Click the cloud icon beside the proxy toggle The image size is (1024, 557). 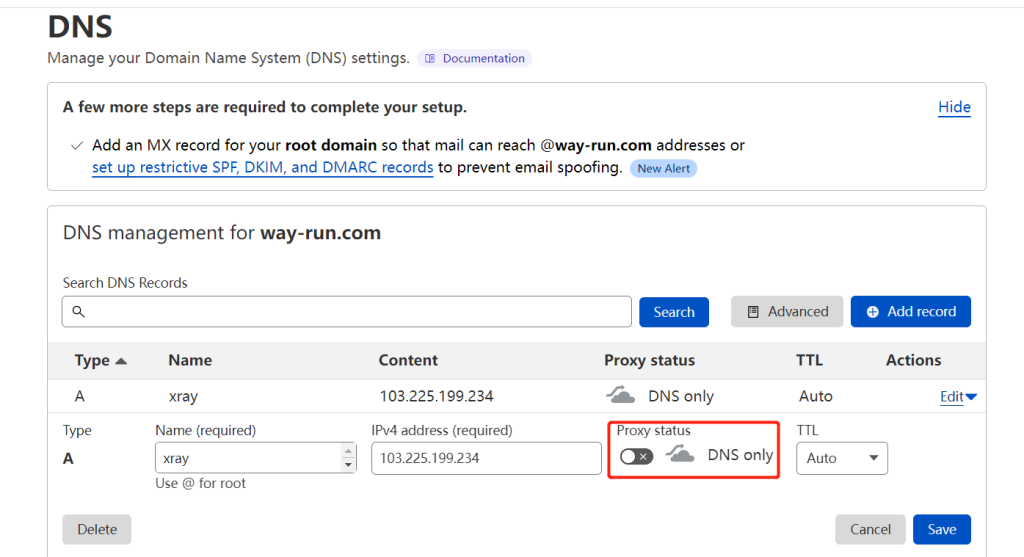[681, 455]
